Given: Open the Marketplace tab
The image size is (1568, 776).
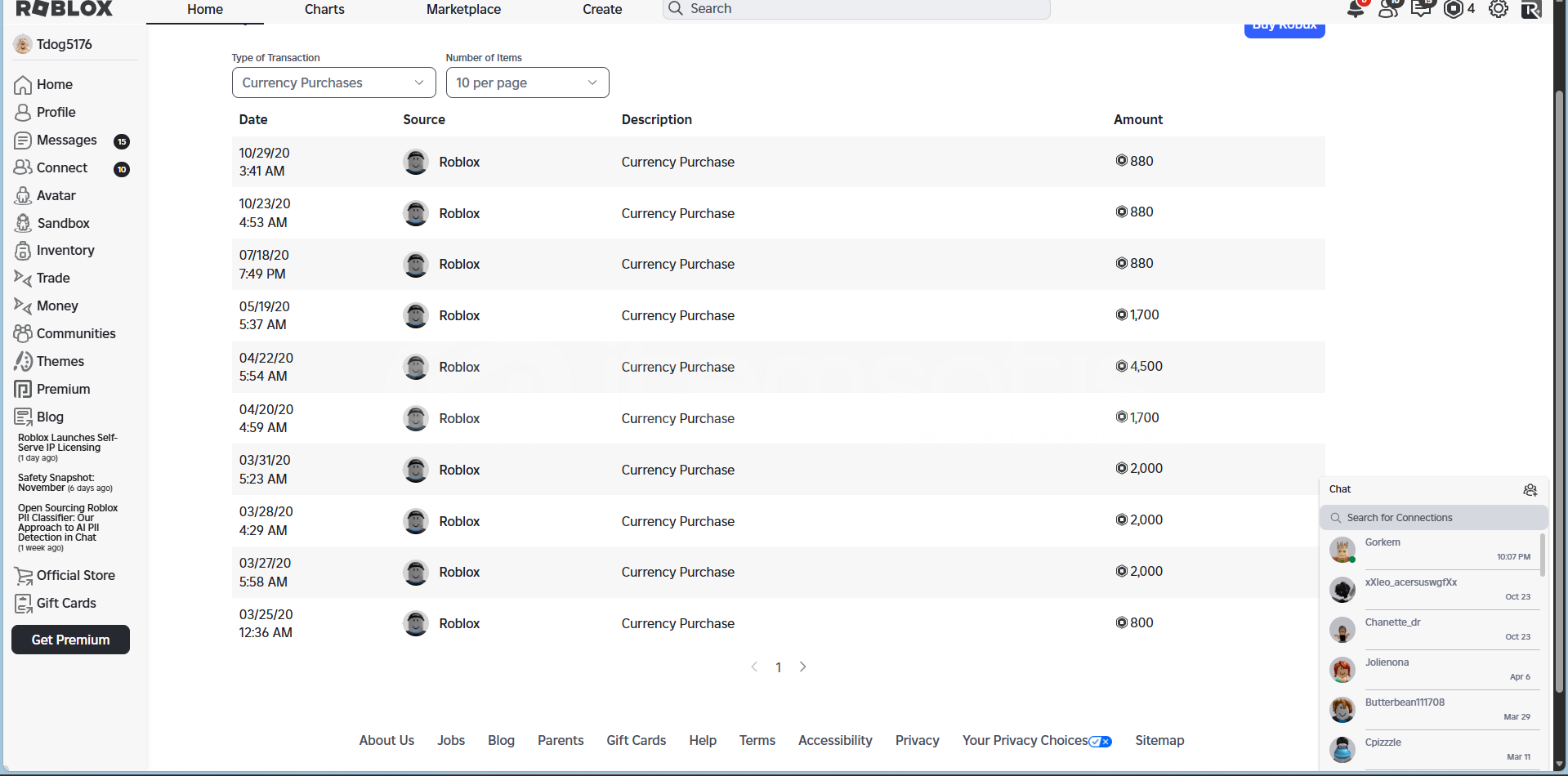Looking at the screenshot, I should [x=463, y=9].
